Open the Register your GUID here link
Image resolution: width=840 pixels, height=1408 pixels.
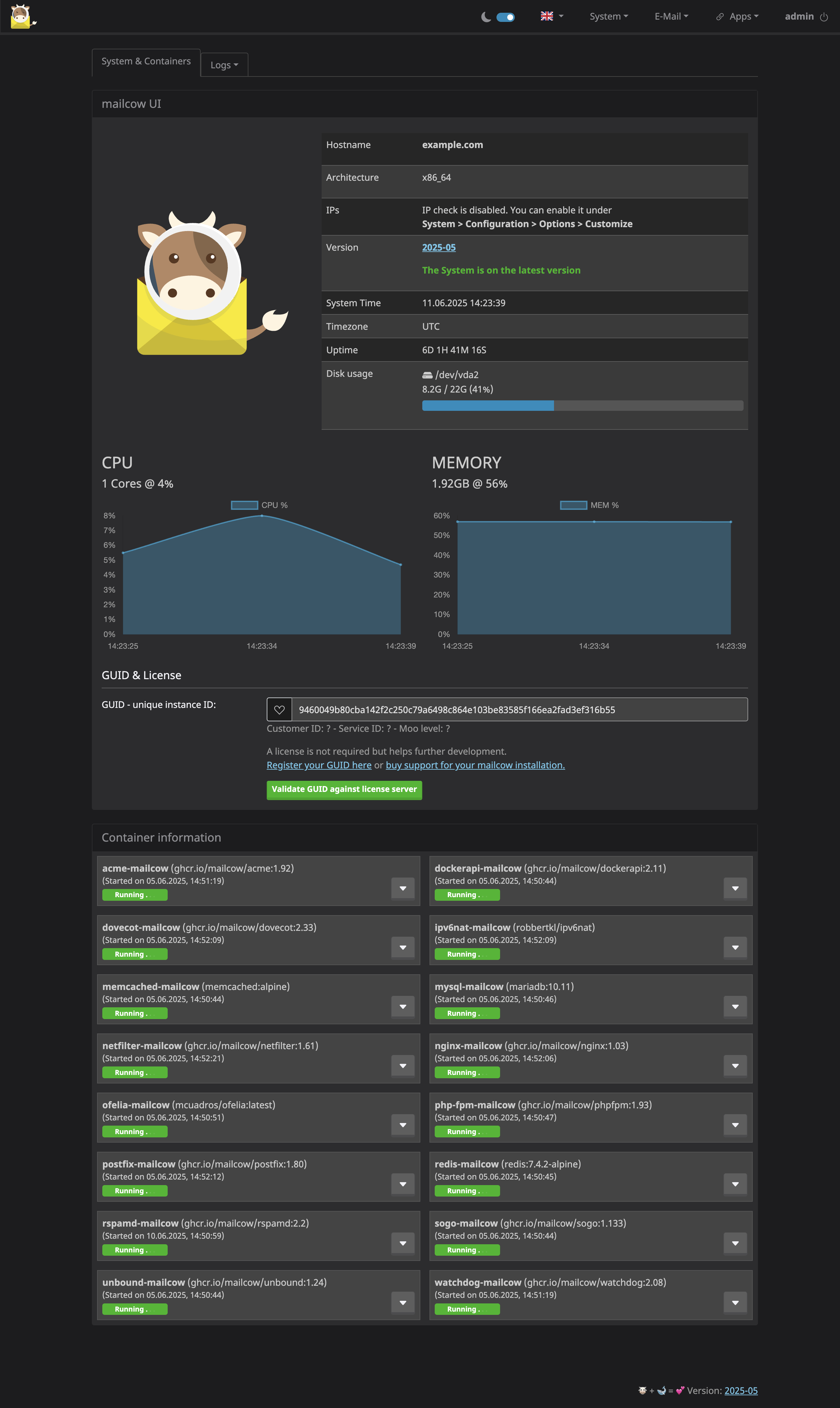[319, 765]
